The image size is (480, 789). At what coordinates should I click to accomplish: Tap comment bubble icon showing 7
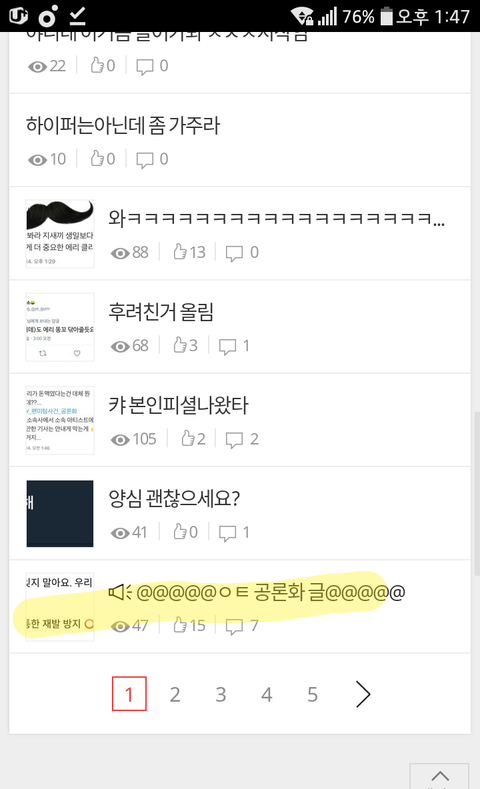pos(234,626)
